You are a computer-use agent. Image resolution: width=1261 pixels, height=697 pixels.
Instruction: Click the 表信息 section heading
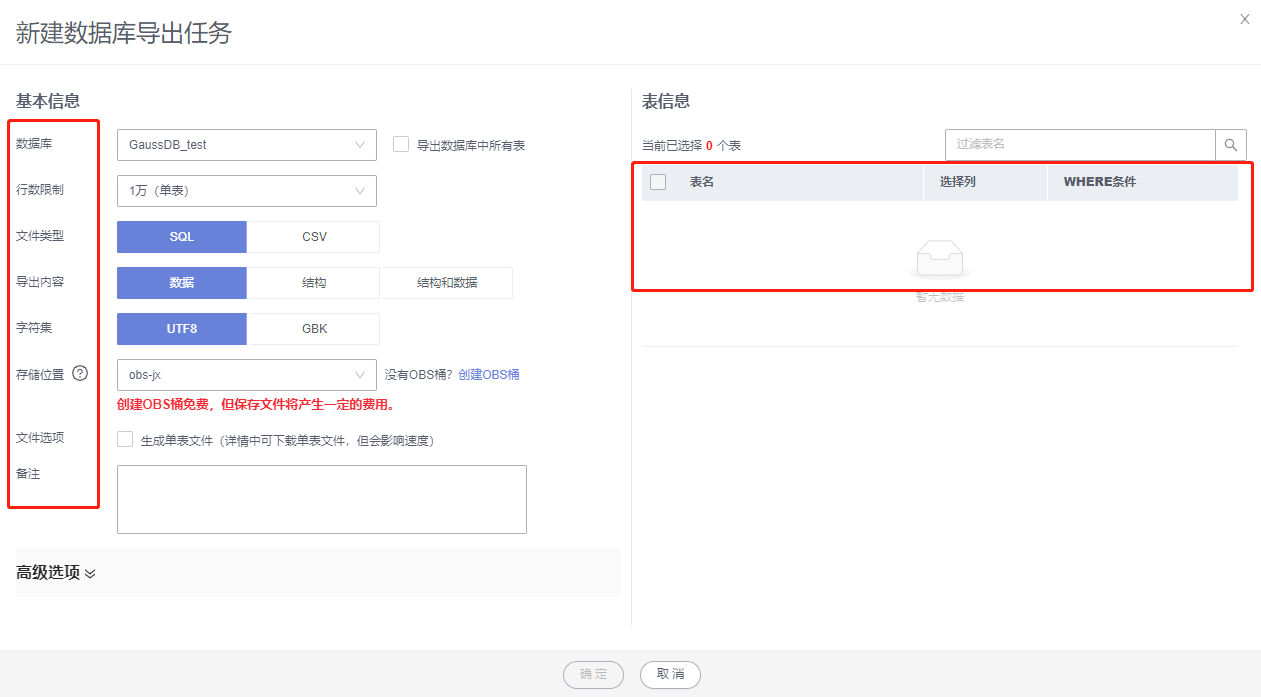click(666, 101)
